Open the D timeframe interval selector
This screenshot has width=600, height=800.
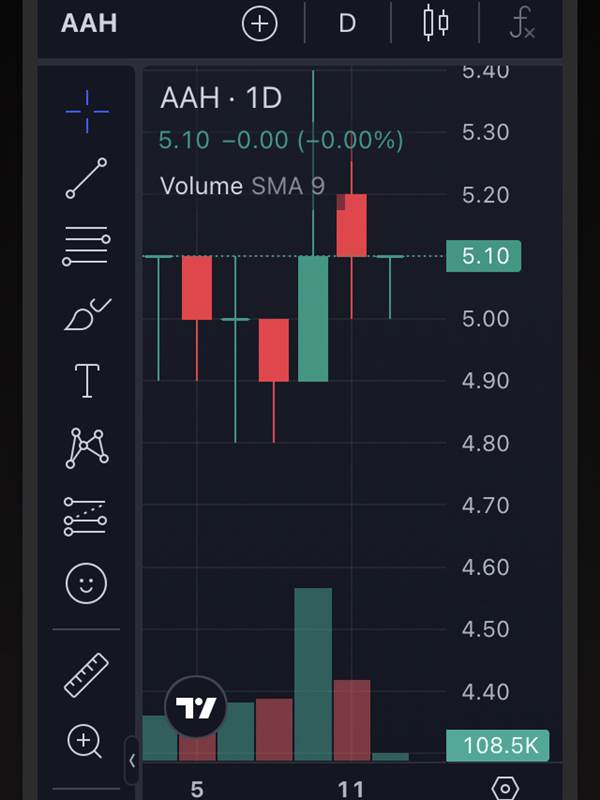click(347, 23)
